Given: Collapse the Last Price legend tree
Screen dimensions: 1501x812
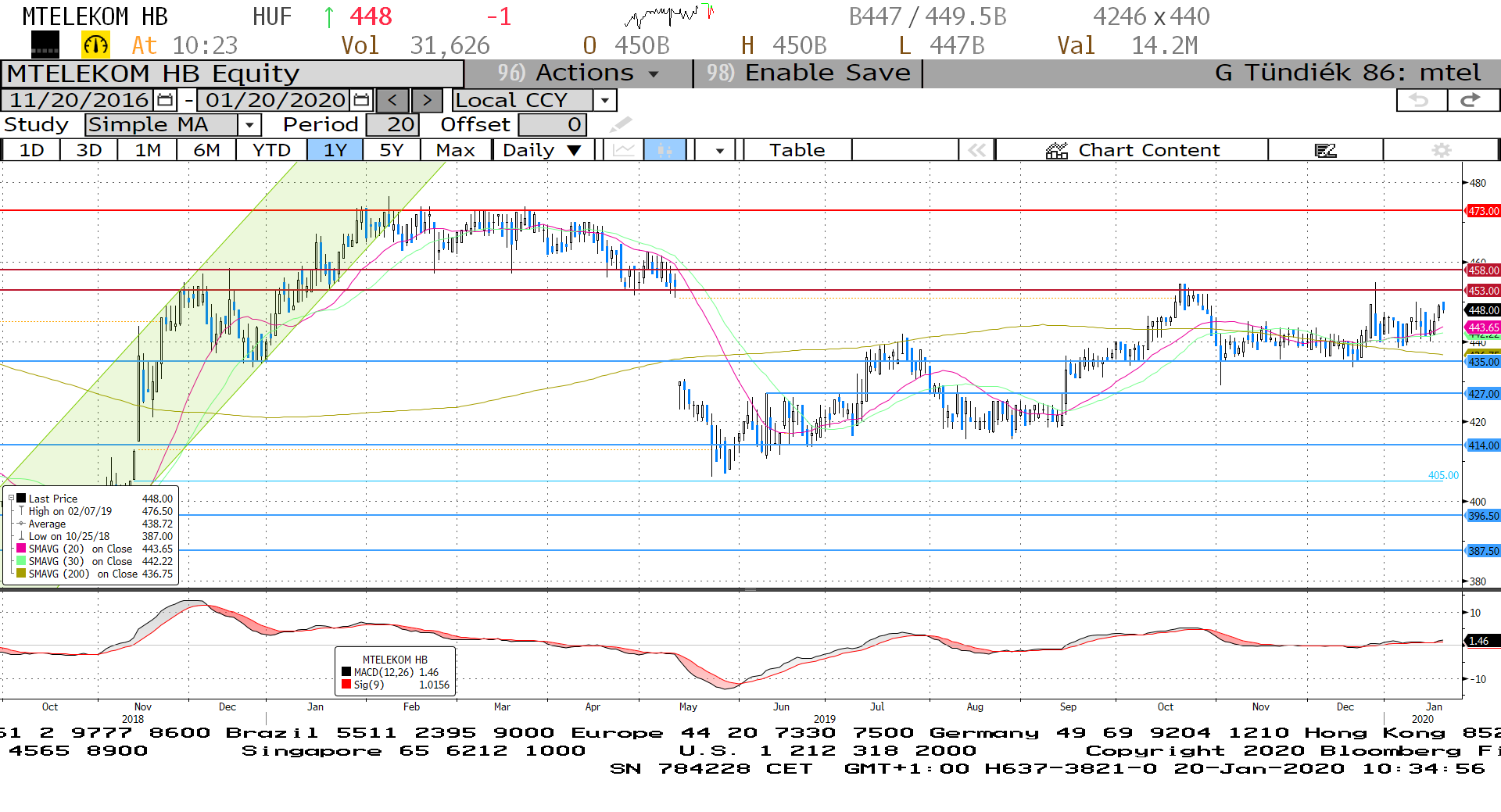Looking at the screenshot, I should pos(11,498).
